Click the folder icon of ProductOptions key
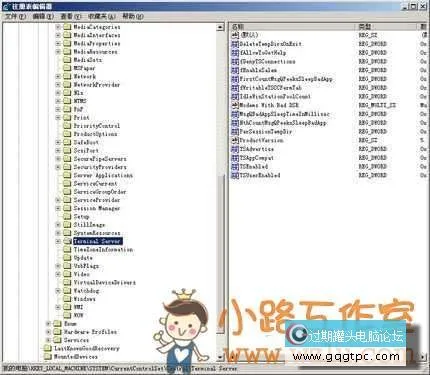 coord(68,134)
